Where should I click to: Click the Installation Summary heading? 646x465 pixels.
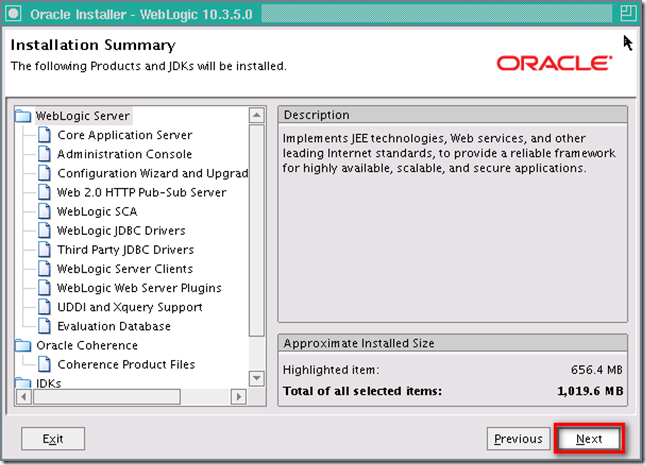coord(93,45)
